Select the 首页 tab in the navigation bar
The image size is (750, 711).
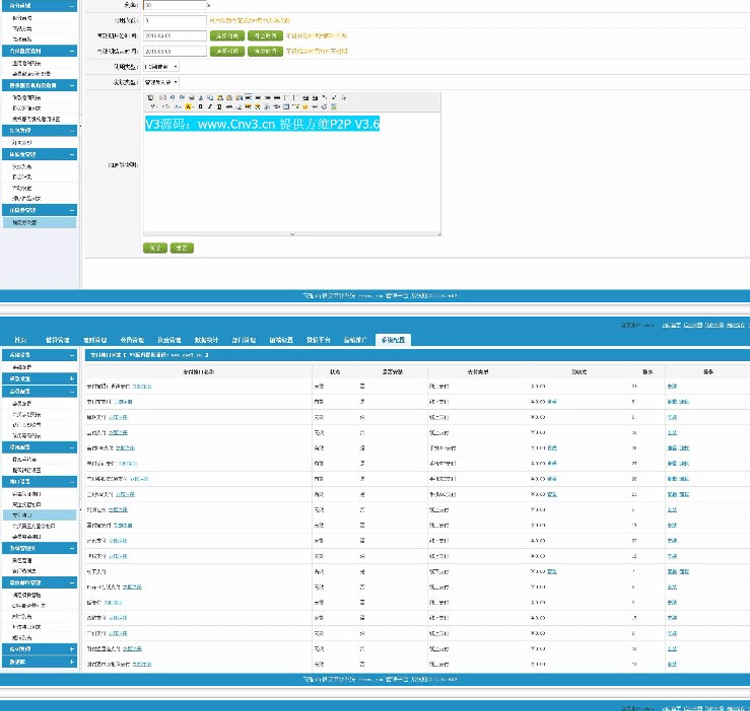click(21, 340)
